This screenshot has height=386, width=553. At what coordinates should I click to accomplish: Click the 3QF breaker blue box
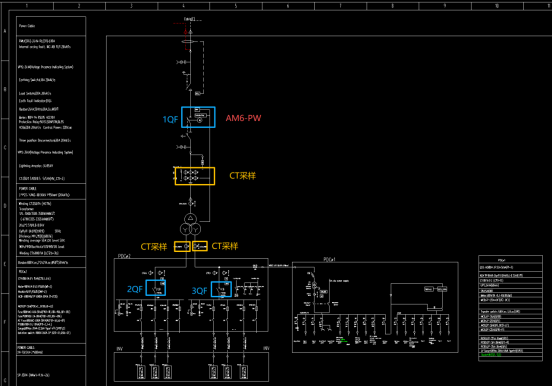[221, 289]
